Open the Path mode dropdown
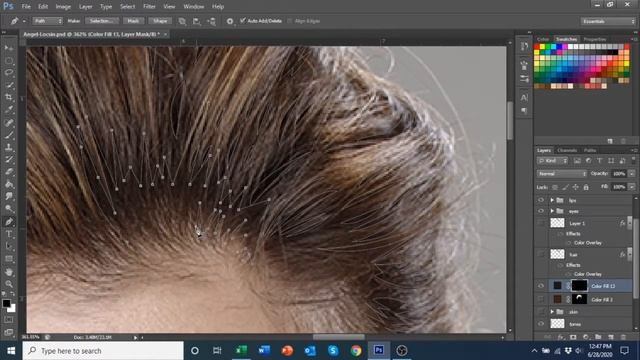 [x=48, y=21]
